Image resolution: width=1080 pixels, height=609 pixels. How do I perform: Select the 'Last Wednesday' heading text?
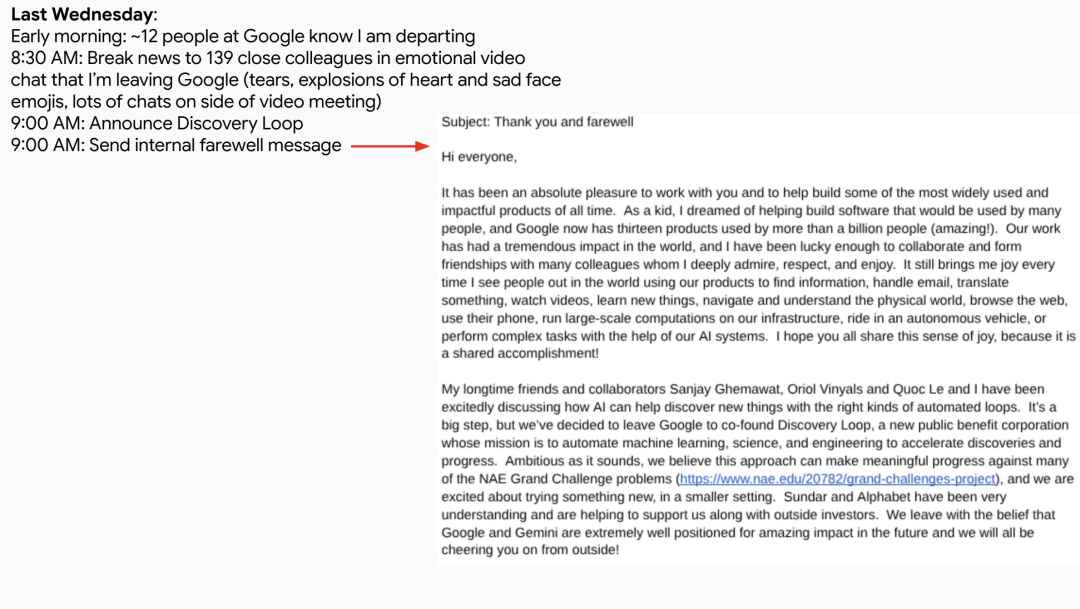[x=82, y=14]
